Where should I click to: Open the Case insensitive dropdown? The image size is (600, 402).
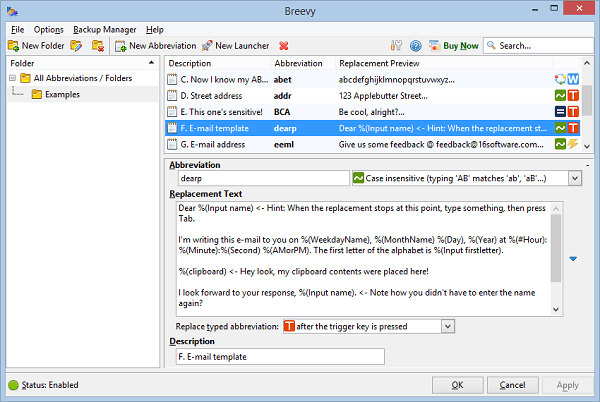(575, 178)
